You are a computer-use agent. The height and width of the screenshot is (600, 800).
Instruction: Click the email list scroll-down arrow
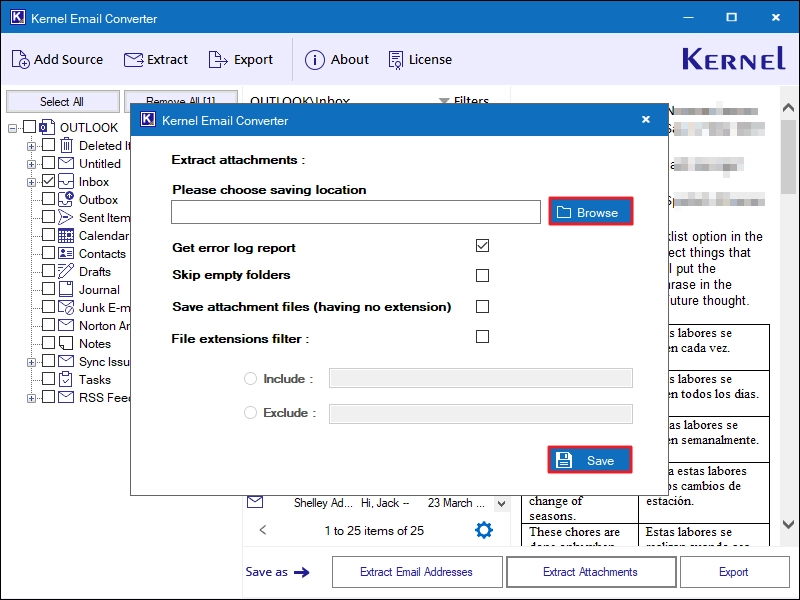click(x=502, y=504)
